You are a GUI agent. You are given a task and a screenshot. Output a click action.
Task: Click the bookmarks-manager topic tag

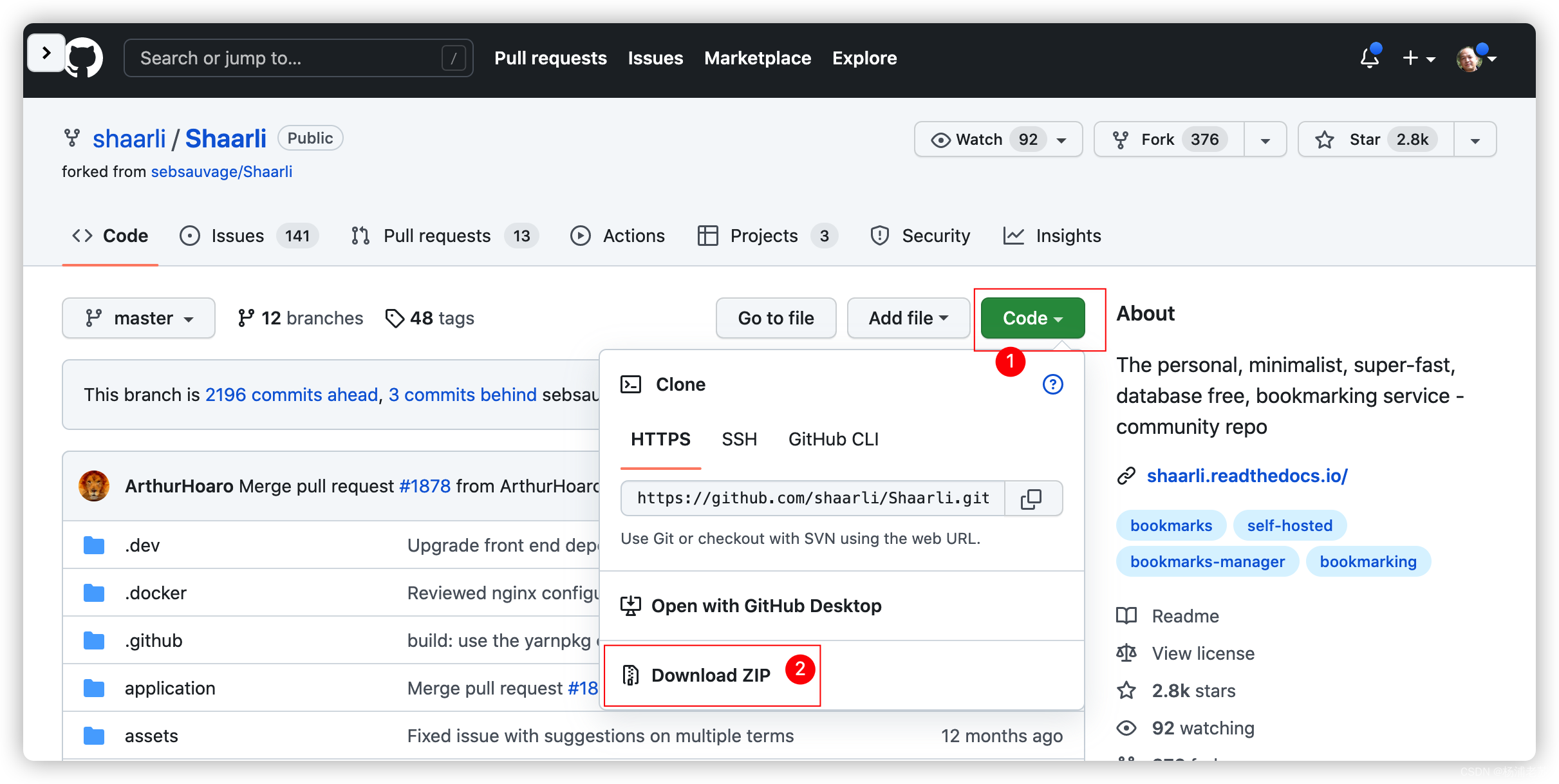point(1207,561)
